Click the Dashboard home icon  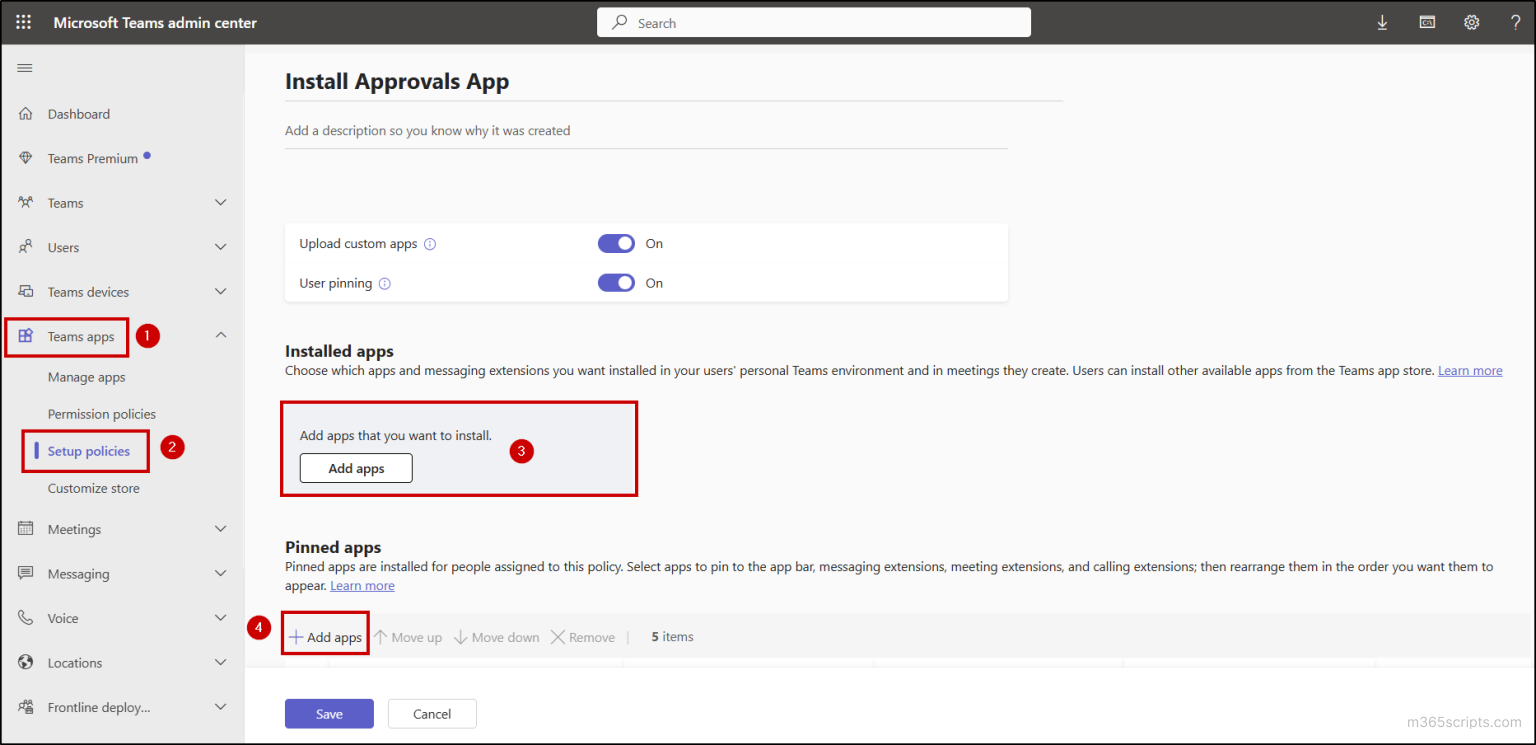coord(24,113)
